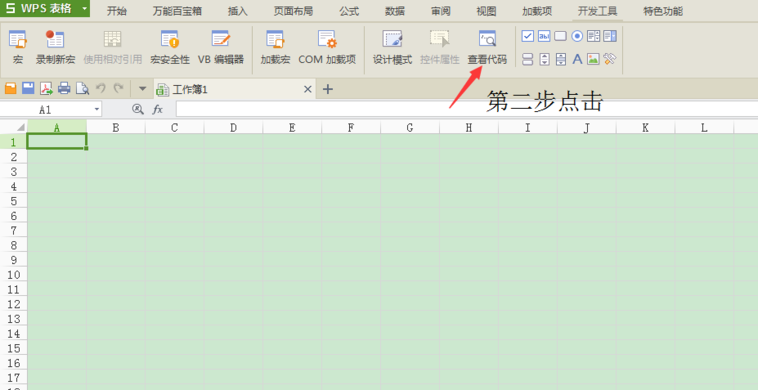758x390 pixels.
Task: Add a new document with plus button
Action: (328, 89)
